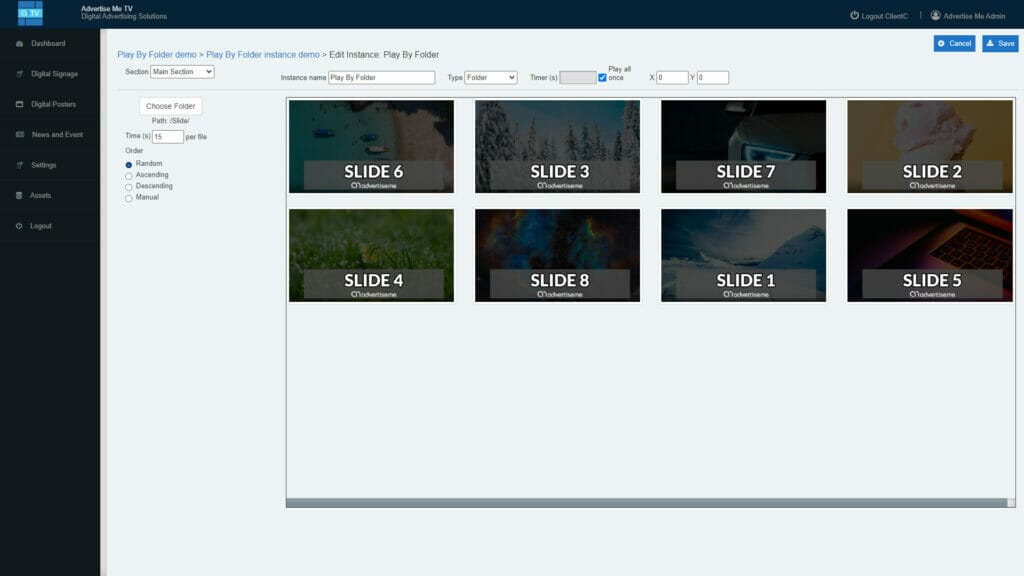Image resolution: width=1024 pixels, height=576 pixels.
Task: Open the Main Section dropdown
Action: click(181, 71)
